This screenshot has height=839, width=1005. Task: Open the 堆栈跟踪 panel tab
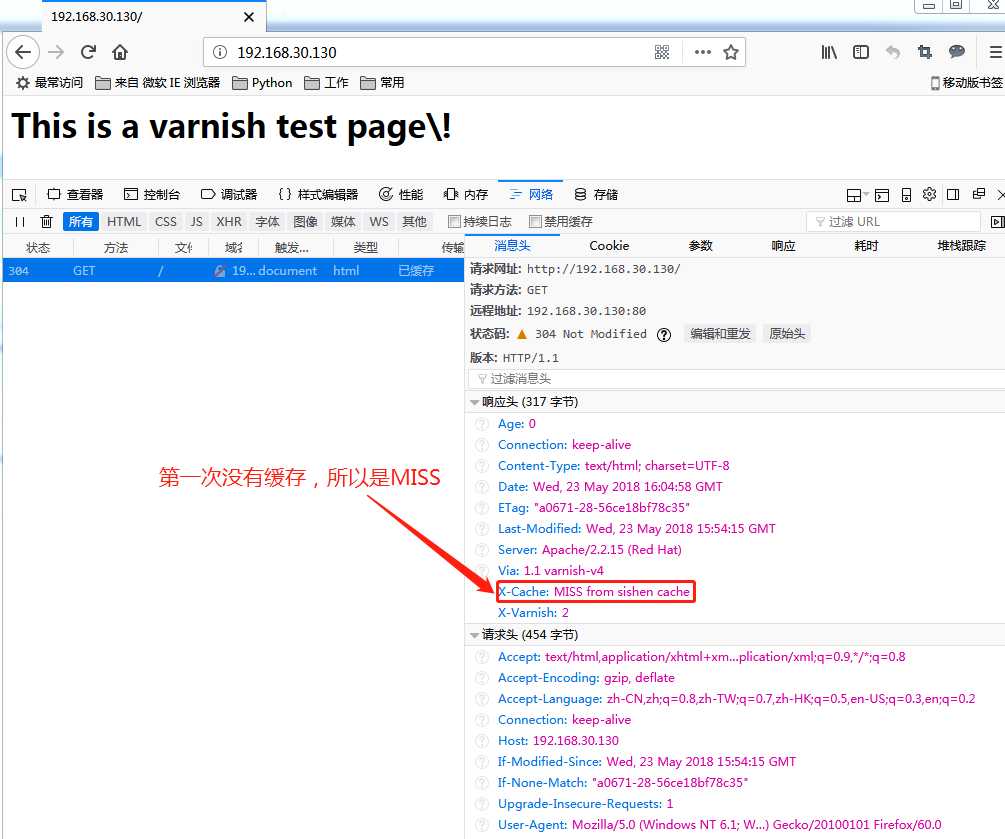click(x=961, y=246)
